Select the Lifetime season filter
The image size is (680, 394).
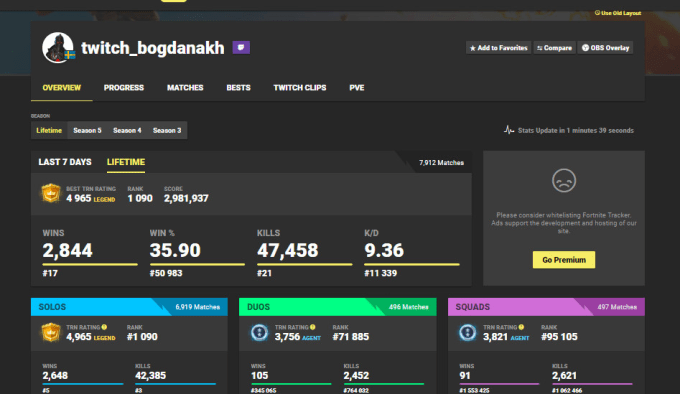49,130
